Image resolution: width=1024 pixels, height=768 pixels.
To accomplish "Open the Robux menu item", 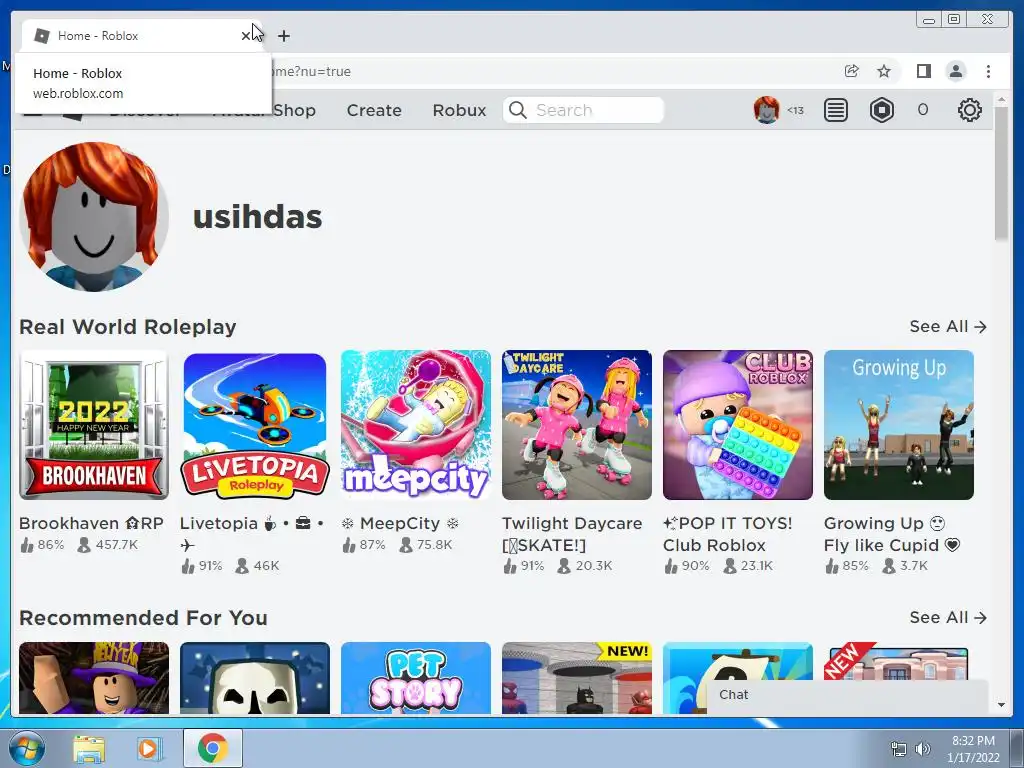I will (459, 110).
